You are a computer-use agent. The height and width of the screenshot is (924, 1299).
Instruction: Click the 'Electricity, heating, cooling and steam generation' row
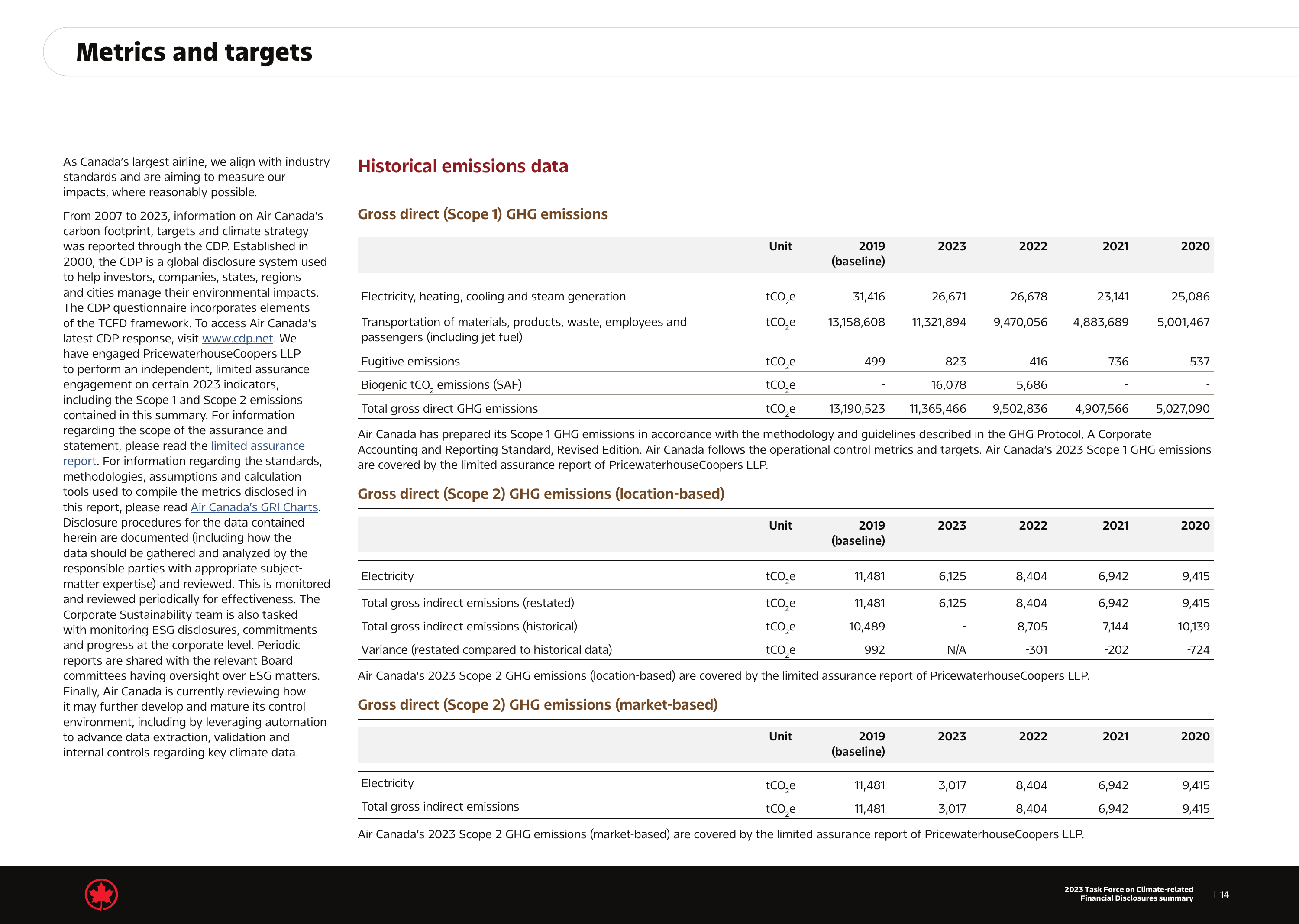pyautogui.click(x=785, y=297)
